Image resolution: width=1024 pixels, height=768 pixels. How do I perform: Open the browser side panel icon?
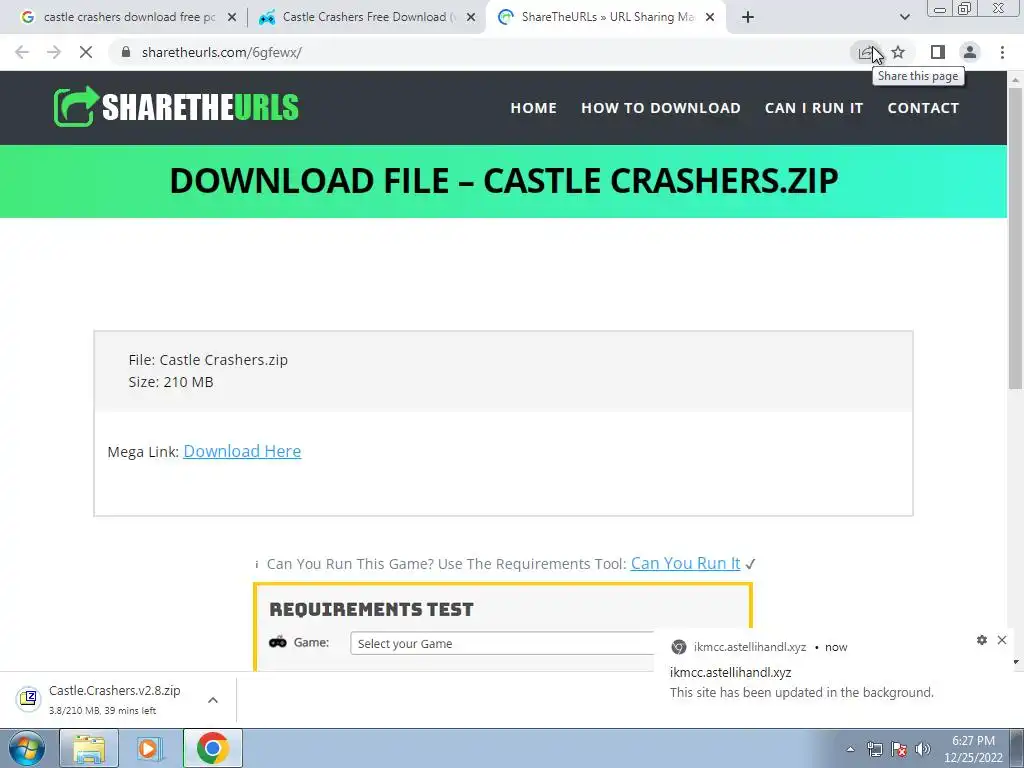pos(938,52)
